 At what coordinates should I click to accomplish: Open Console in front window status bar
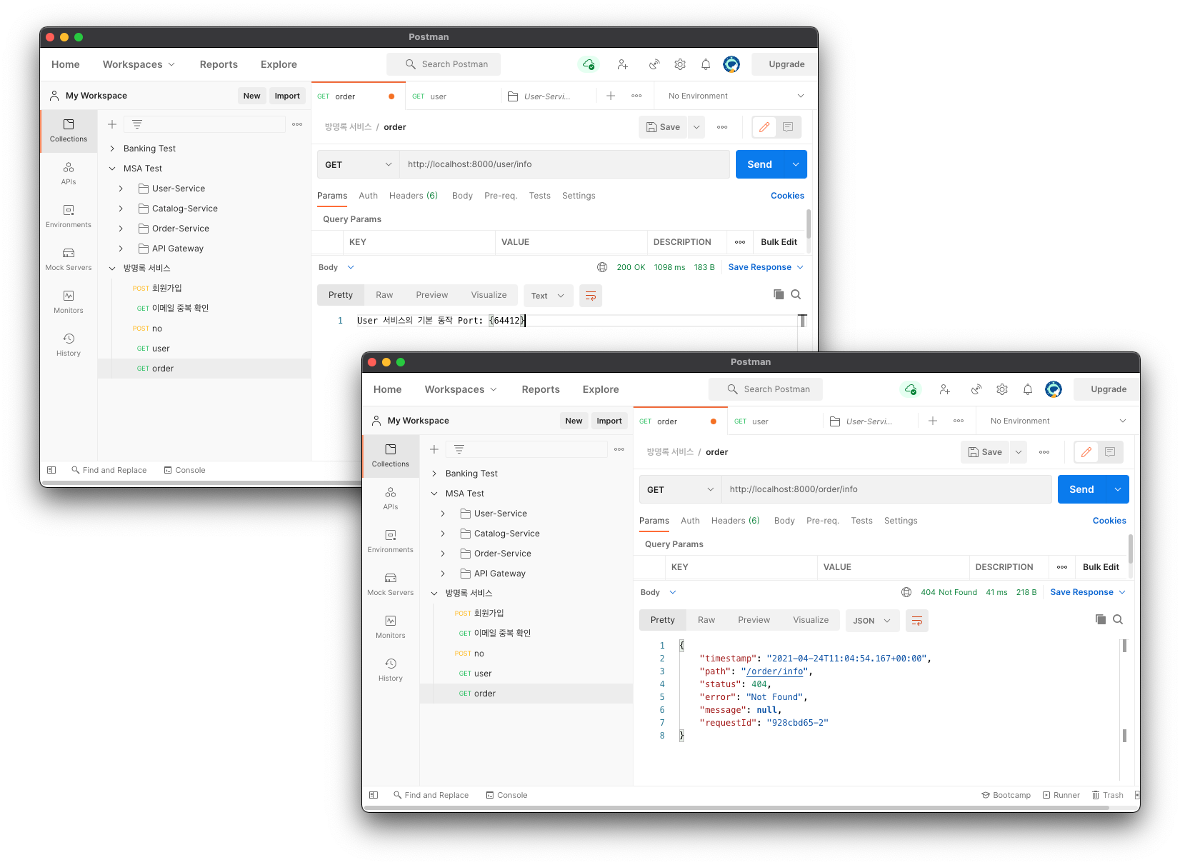[x=506, y=795]
